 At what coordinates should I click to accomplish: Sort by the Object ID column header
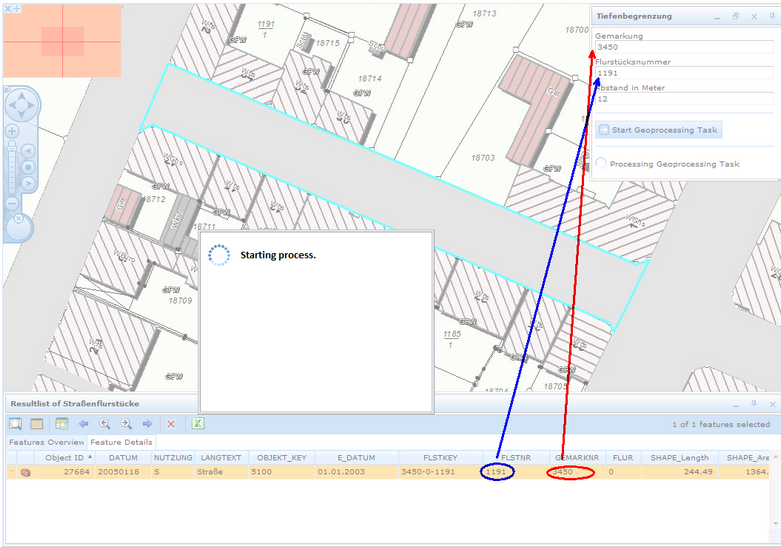(x=64, y=457)
